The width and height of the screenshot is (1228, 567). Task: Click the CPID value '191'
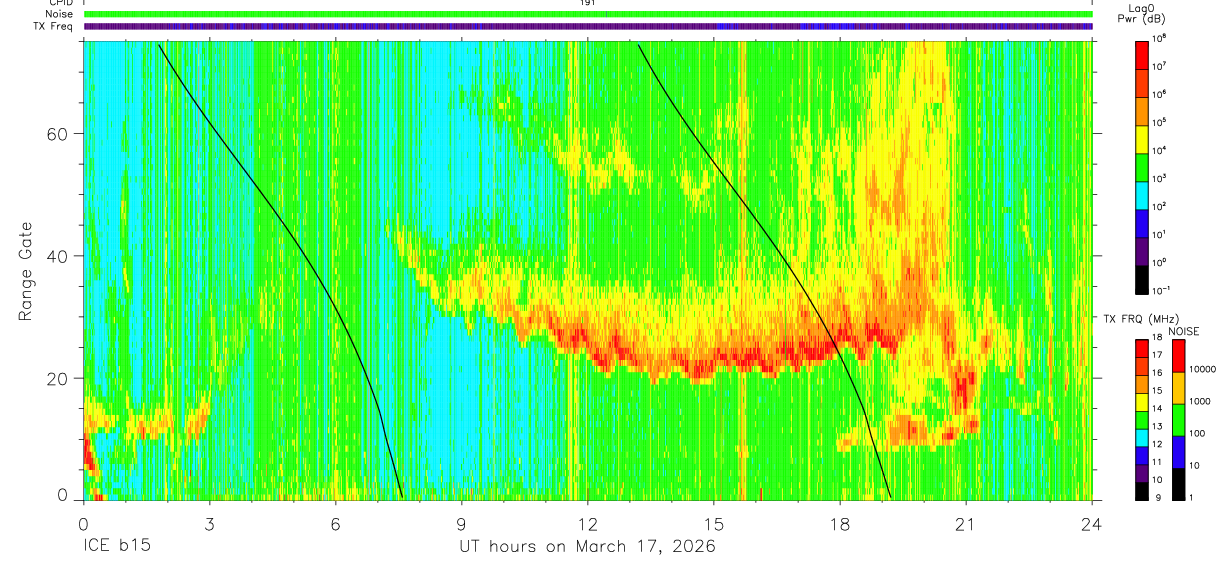[588, 3]
